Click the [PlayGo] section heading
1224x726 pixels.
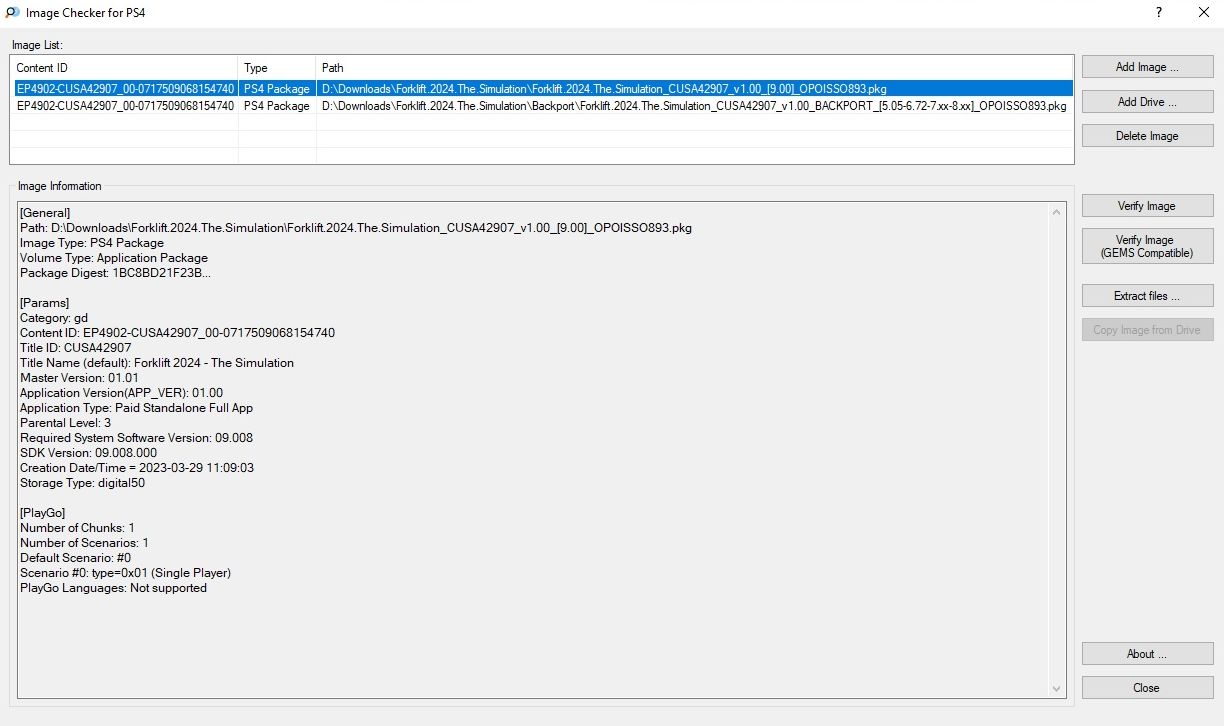pyautogui.click(x=43, y=513)
